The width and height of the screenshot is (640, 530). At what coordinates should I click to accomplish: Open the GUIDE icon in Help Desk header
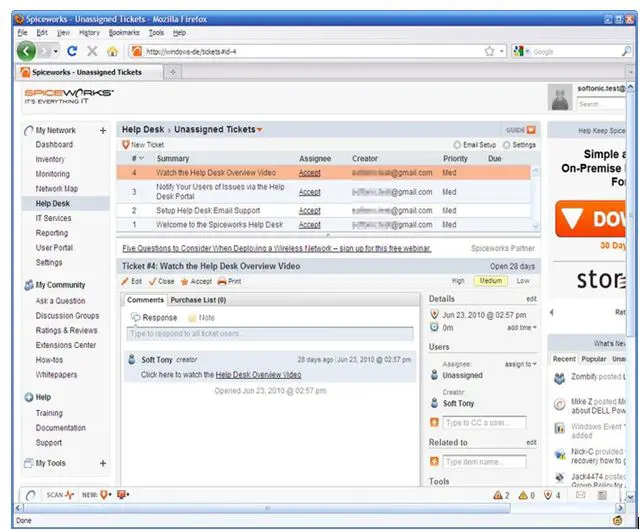coord(531,130)
